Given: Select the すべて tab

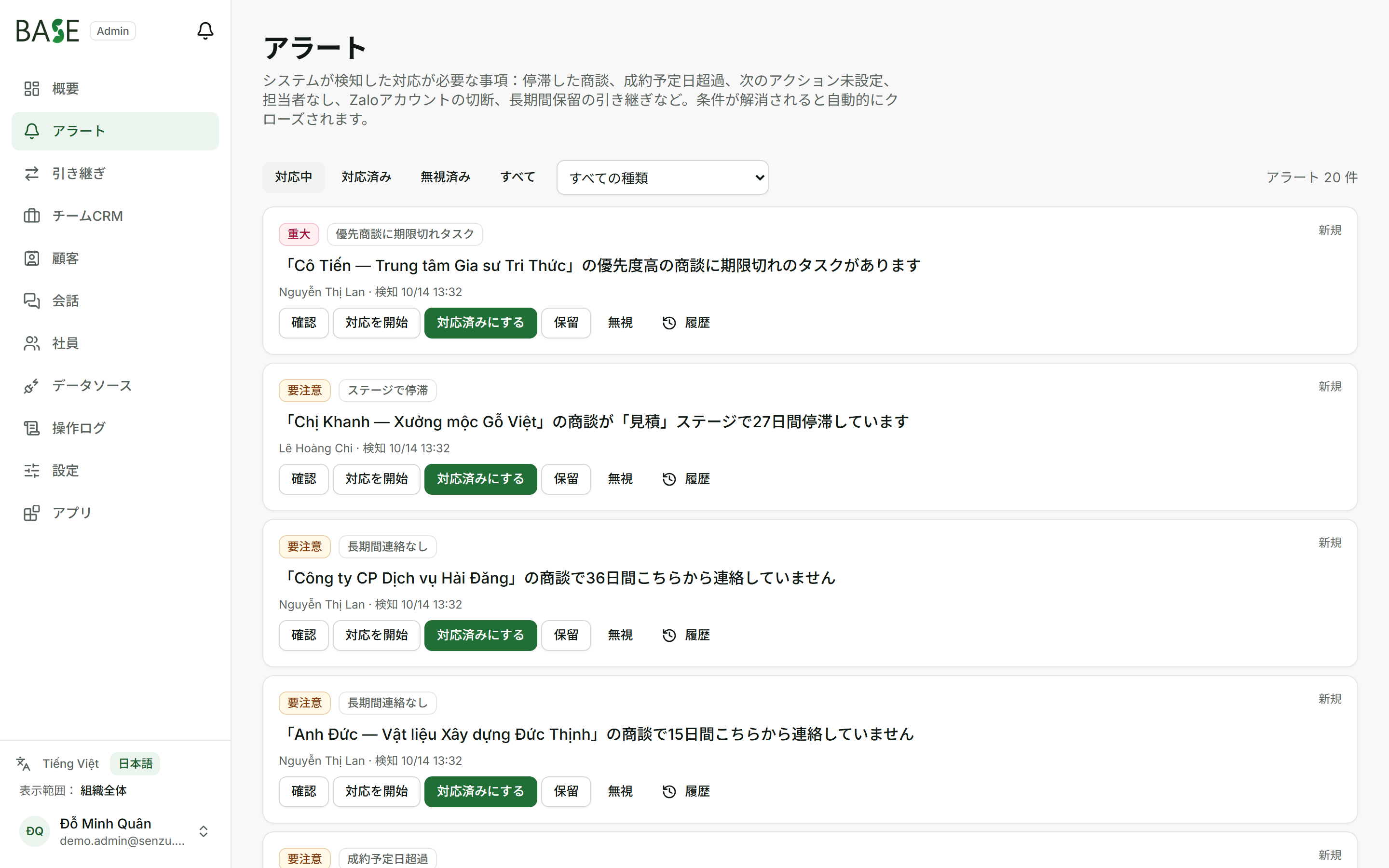Looking at the screenshot, I should coord(517,177).
